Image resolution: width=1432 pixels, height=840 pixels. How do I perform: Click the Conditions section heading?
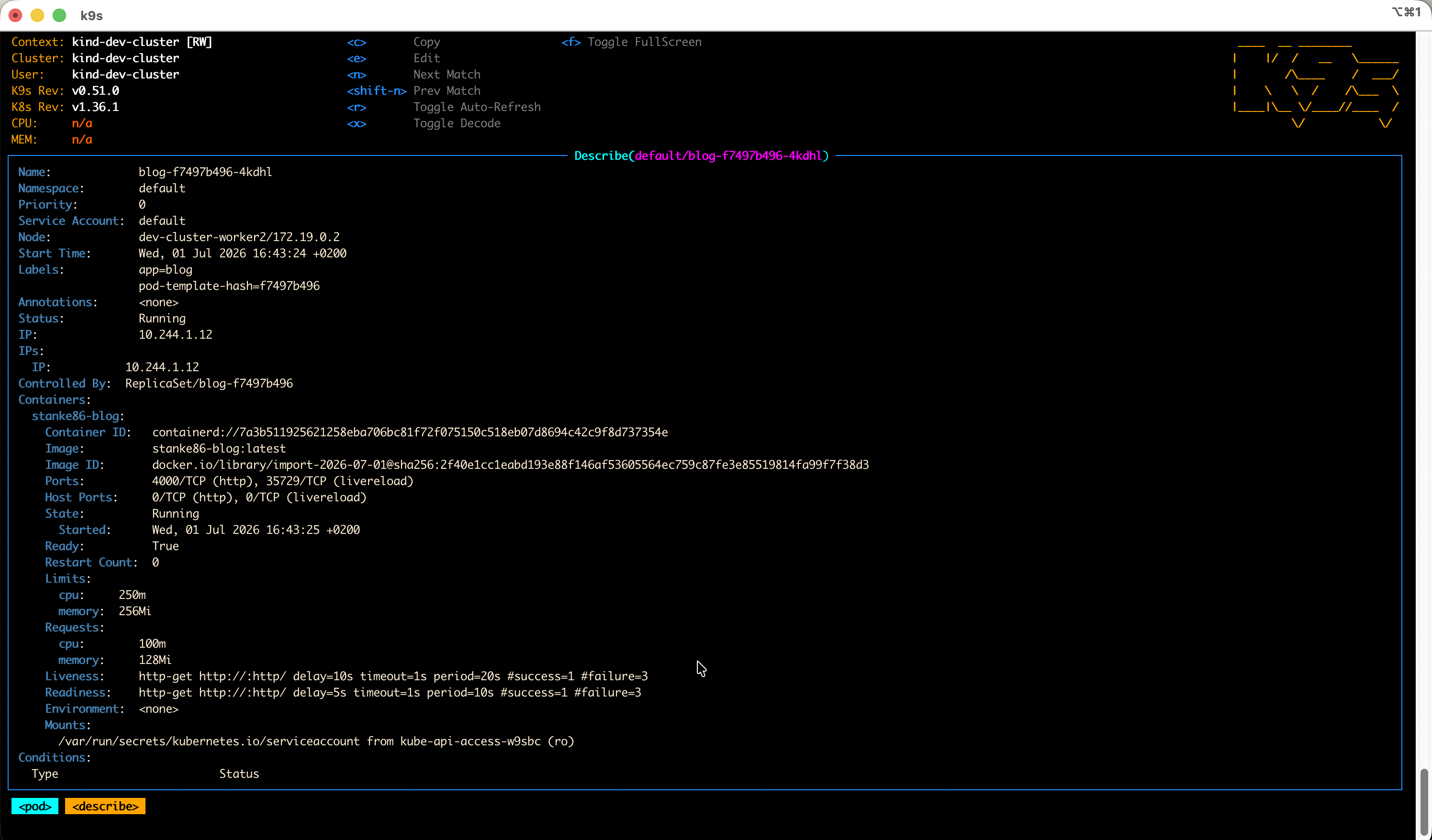click(55, 758)
